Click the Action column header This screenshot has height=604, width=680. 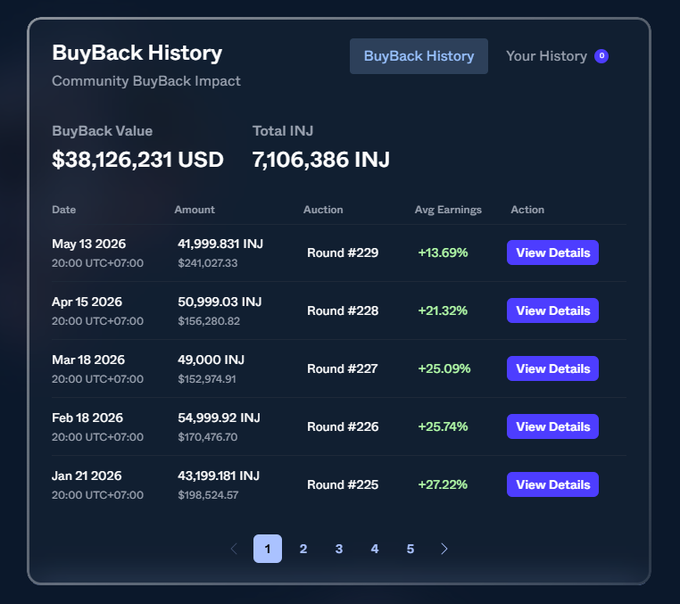pyautogui.click(x=527, y=209)
